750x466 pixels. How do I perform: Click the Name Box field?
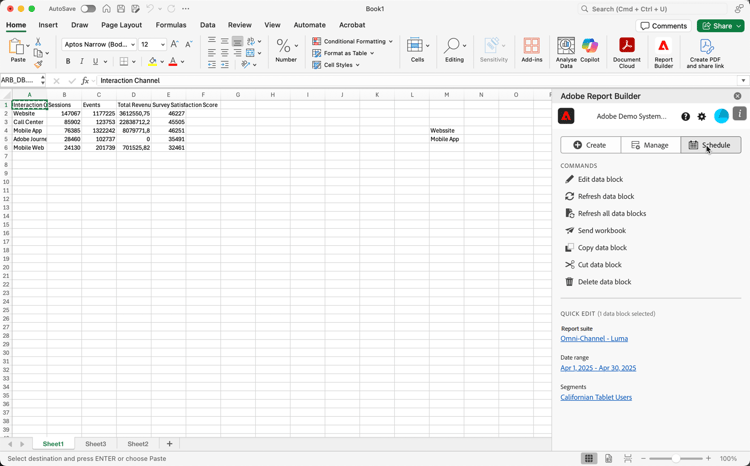[20, 80]
